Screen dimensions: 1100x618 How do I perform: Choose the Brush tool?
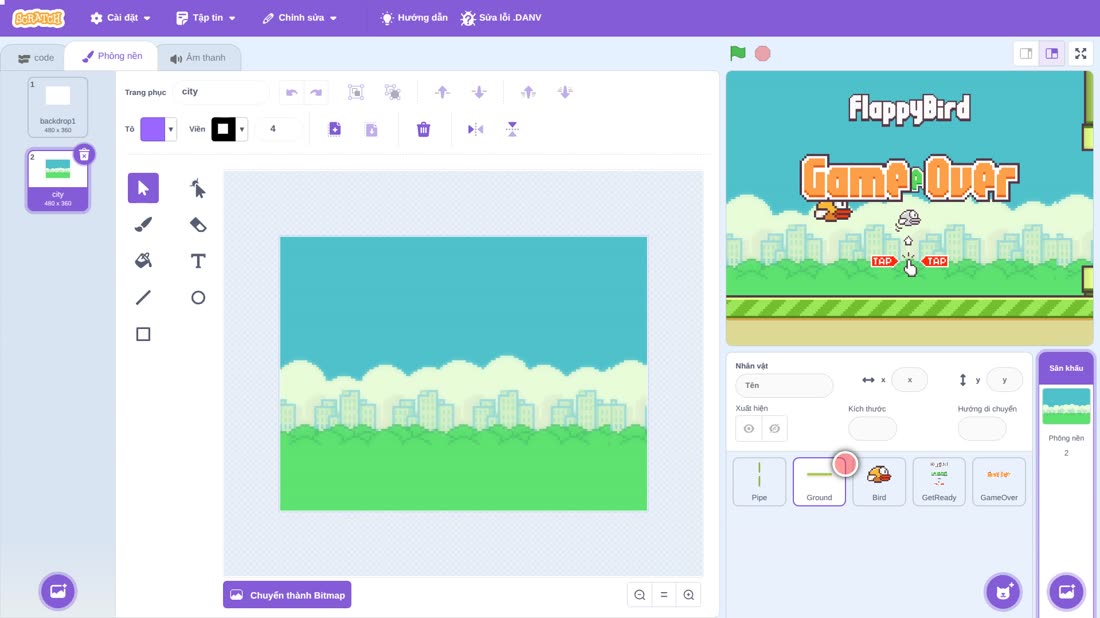[x=143, y=224]
